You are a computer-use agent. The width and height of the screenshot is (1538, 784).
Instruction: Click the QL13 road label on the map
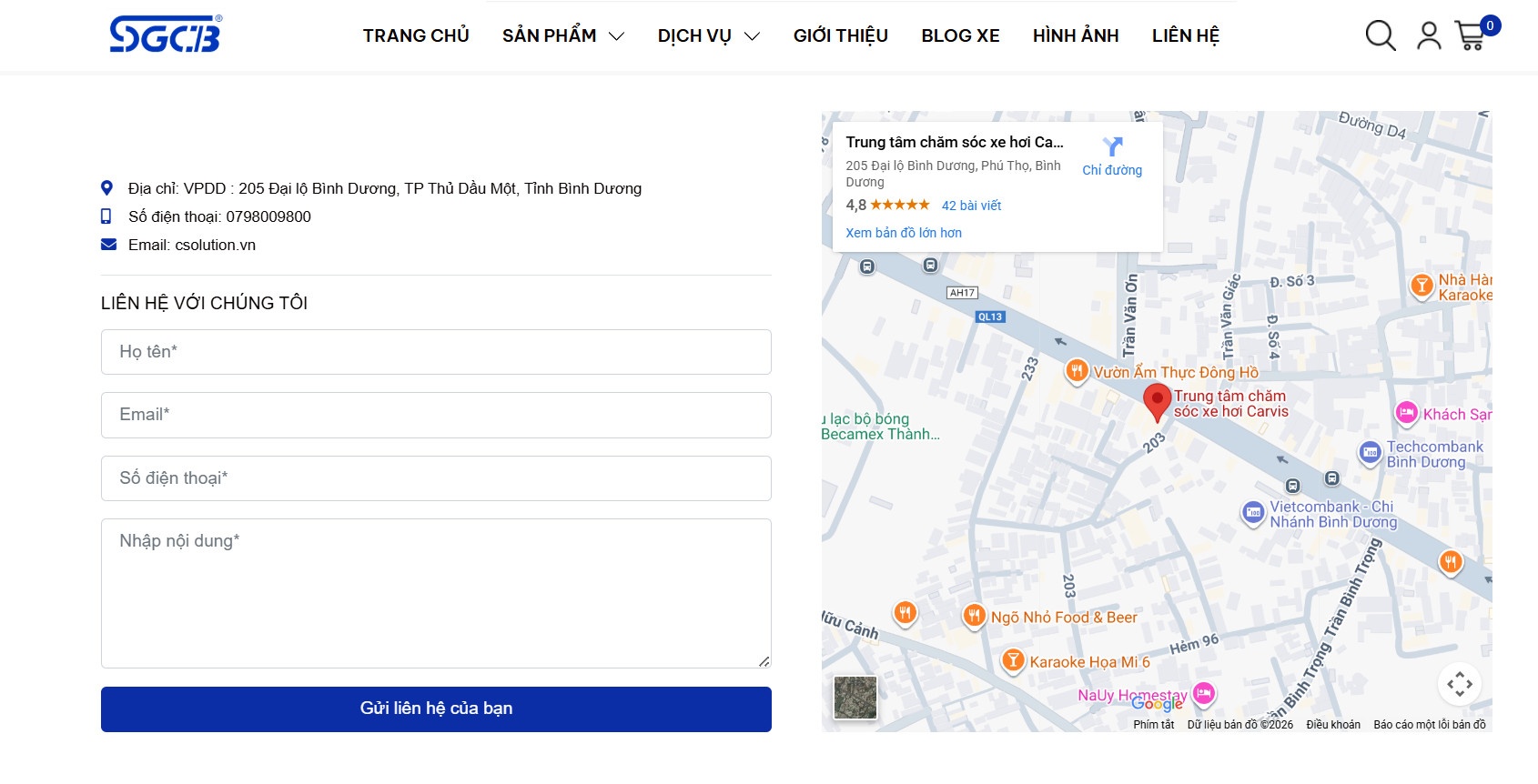click(990, 317)
